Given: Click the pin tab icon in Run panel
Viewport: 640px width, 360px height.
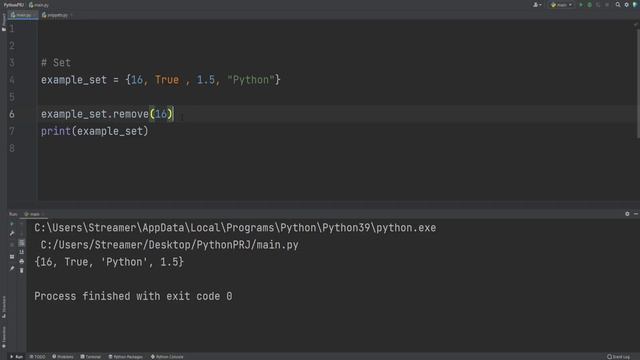Looking at the screenshot, I should click(x=12, y=269).
